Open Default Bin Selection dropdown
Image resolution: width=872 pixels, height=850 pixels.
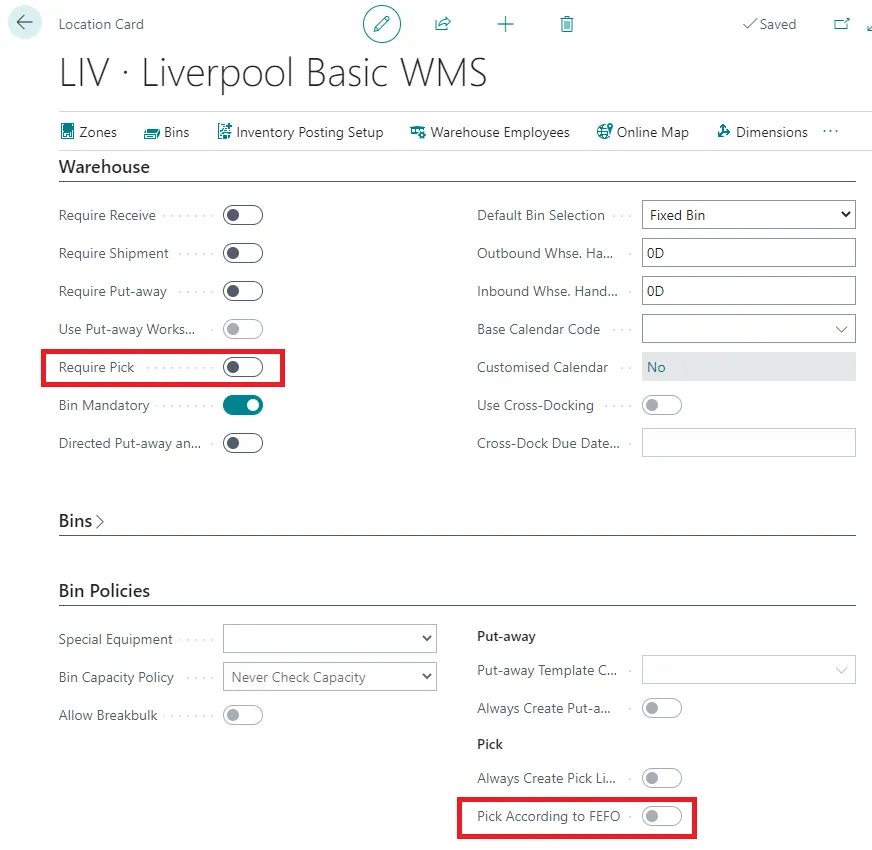(749, 215)
